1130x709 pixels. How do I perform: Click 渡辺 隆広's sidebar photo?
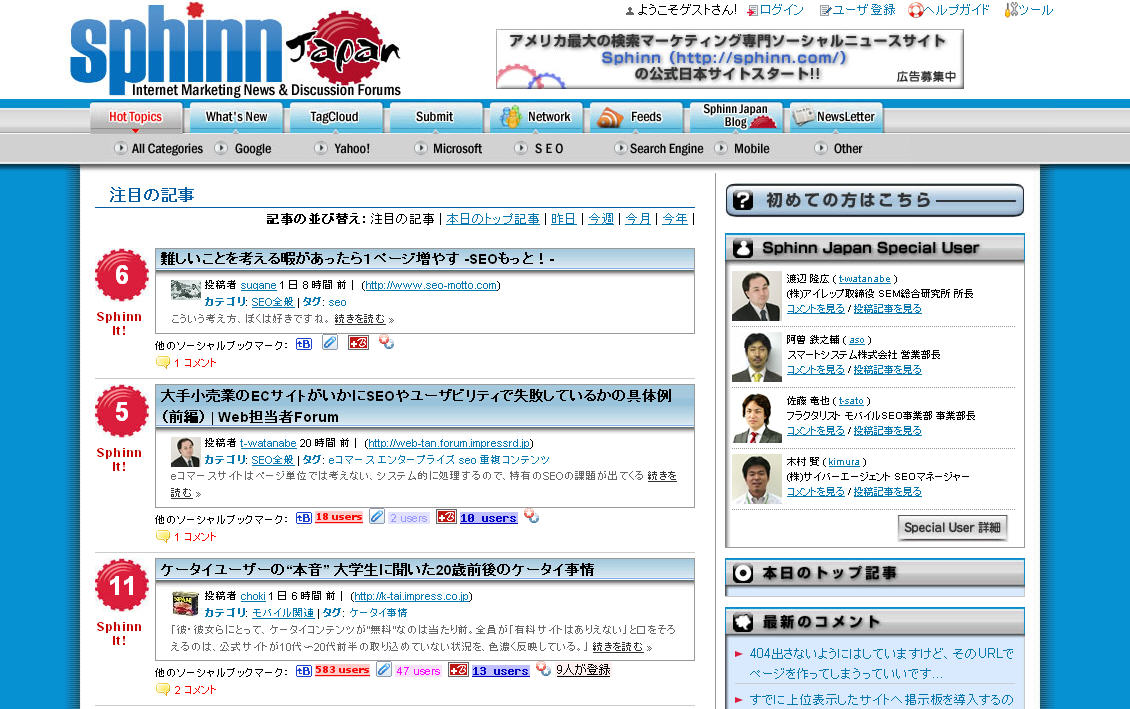pyautogui.click(x=756, y=296)
